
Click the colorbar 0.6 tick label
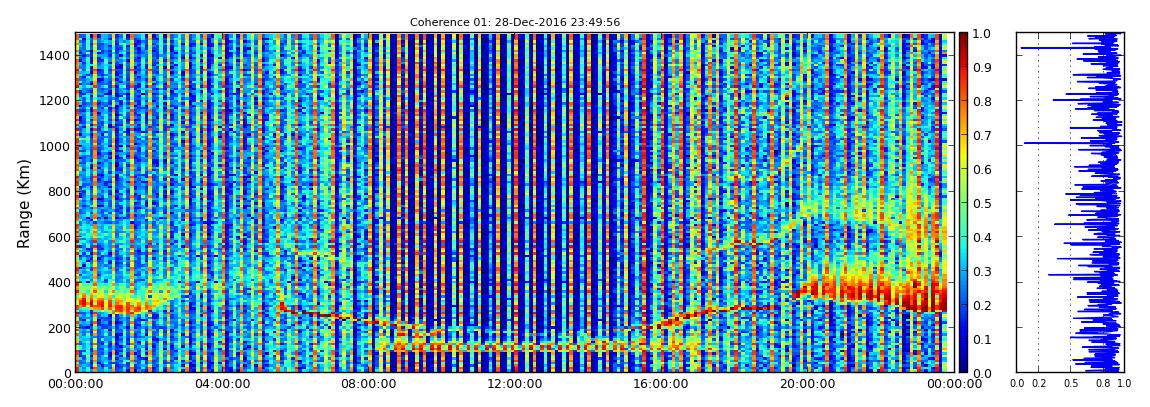point(981,169)
